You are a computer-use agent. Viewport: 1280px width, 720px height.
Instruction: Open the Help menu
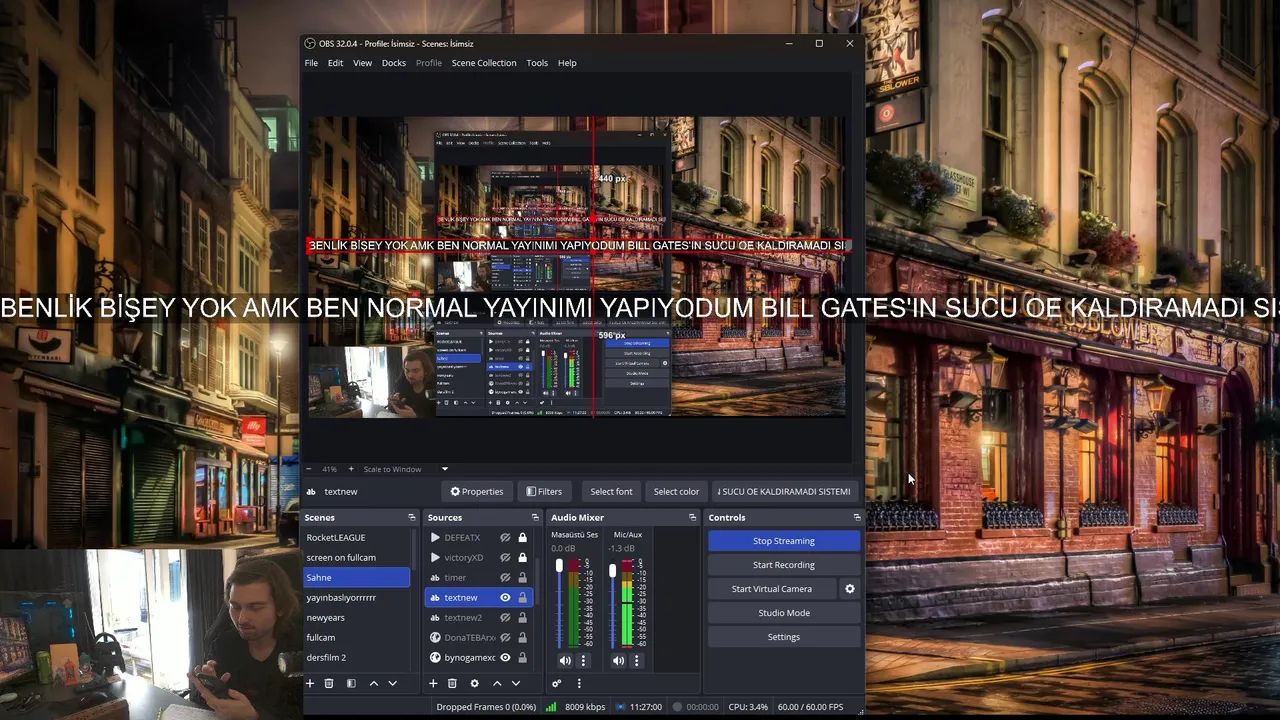point(567,63)
